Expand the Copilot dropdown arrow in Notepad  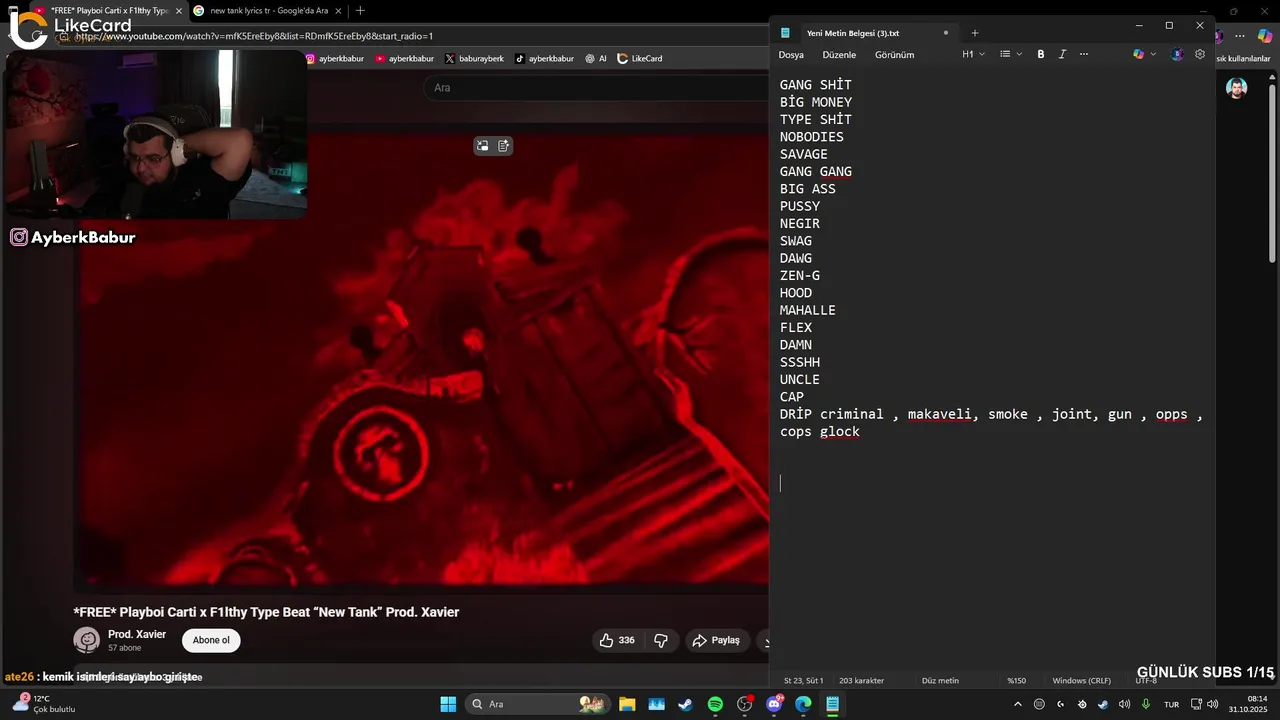pos(1153,54)
